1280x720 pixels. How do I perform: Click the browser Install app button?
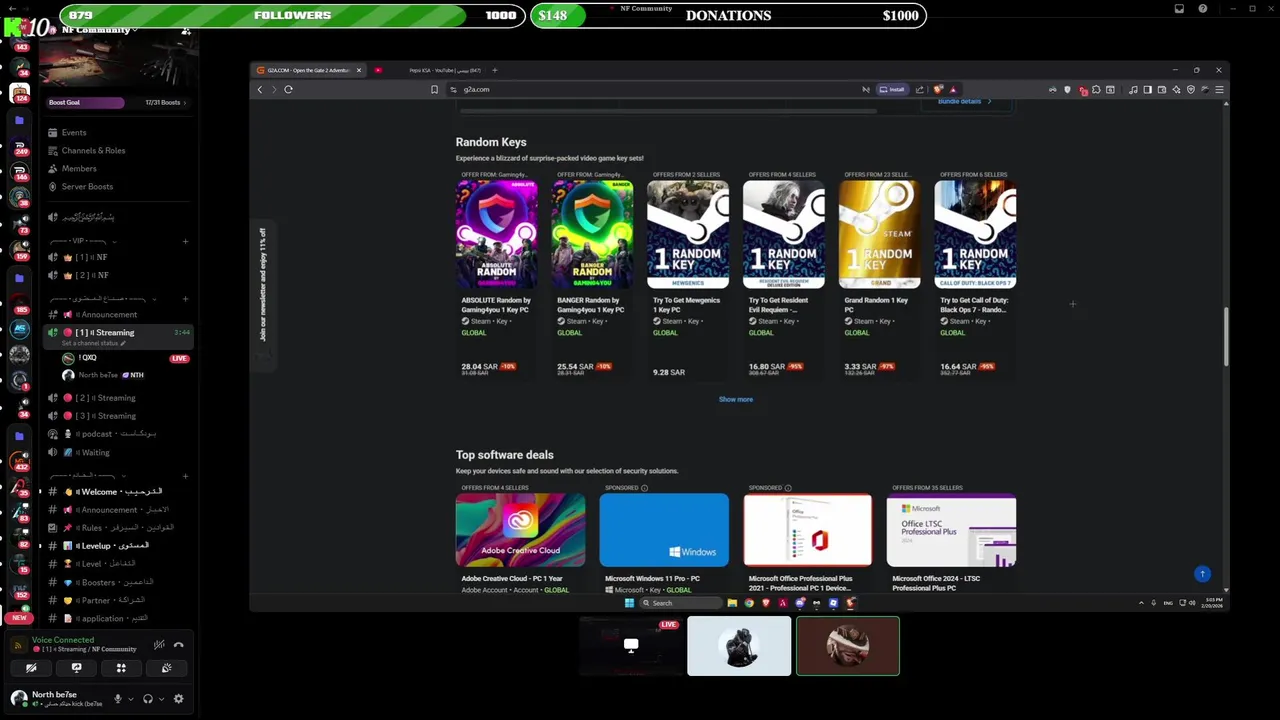[892, 90]
